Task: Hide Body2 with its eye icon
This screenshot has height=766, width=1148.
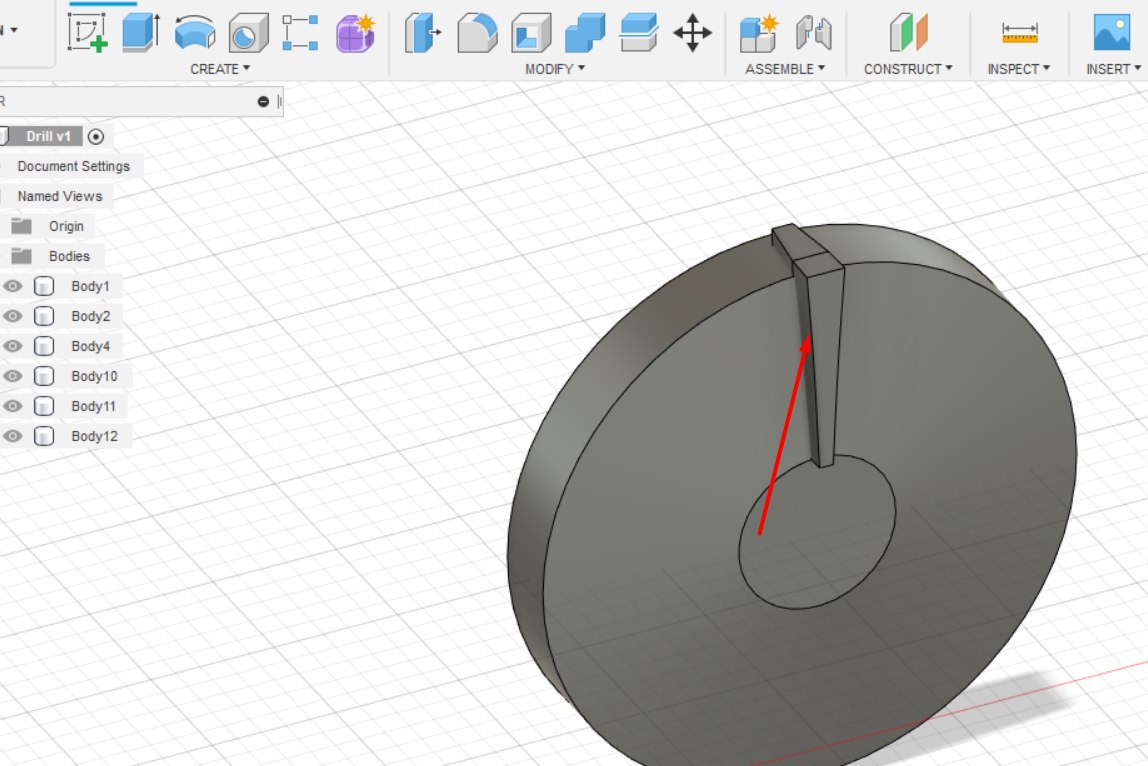Action: click(12, 316)
